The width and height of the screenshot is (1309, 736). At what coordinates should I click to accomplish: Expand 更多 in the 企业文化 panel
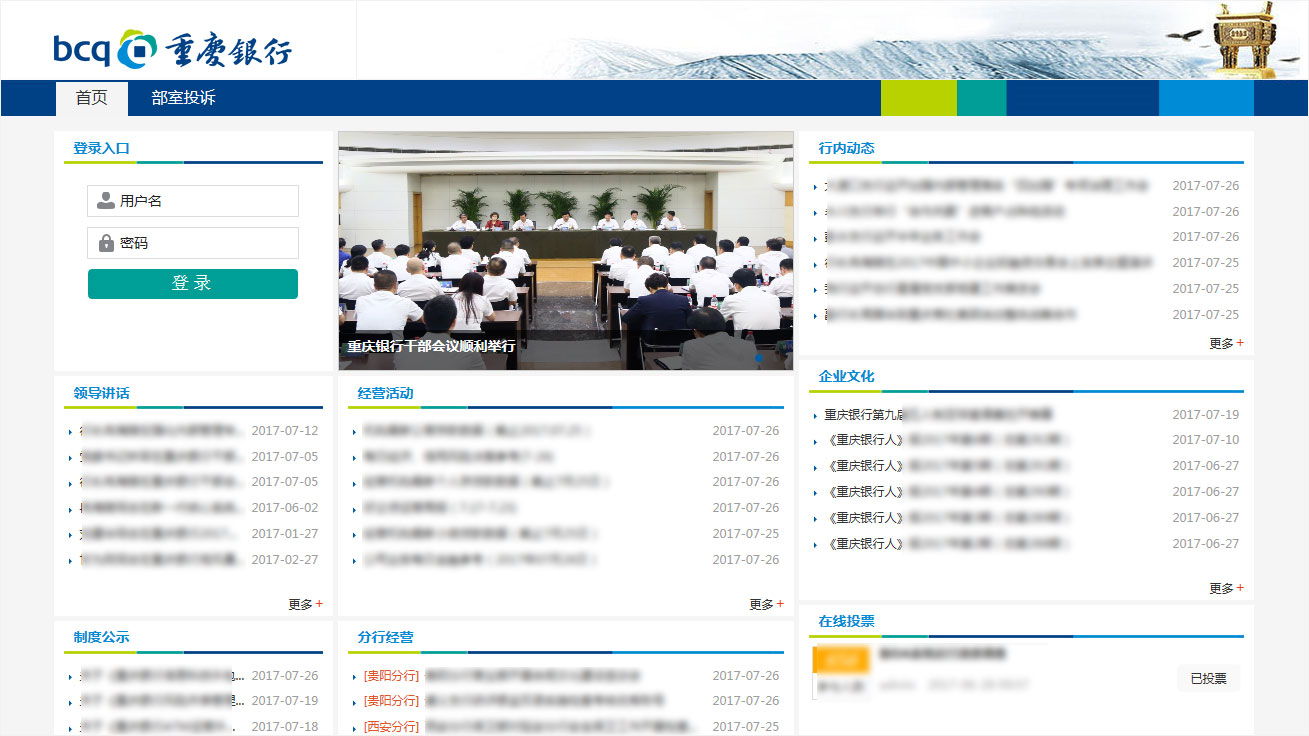click(1225, 588)
